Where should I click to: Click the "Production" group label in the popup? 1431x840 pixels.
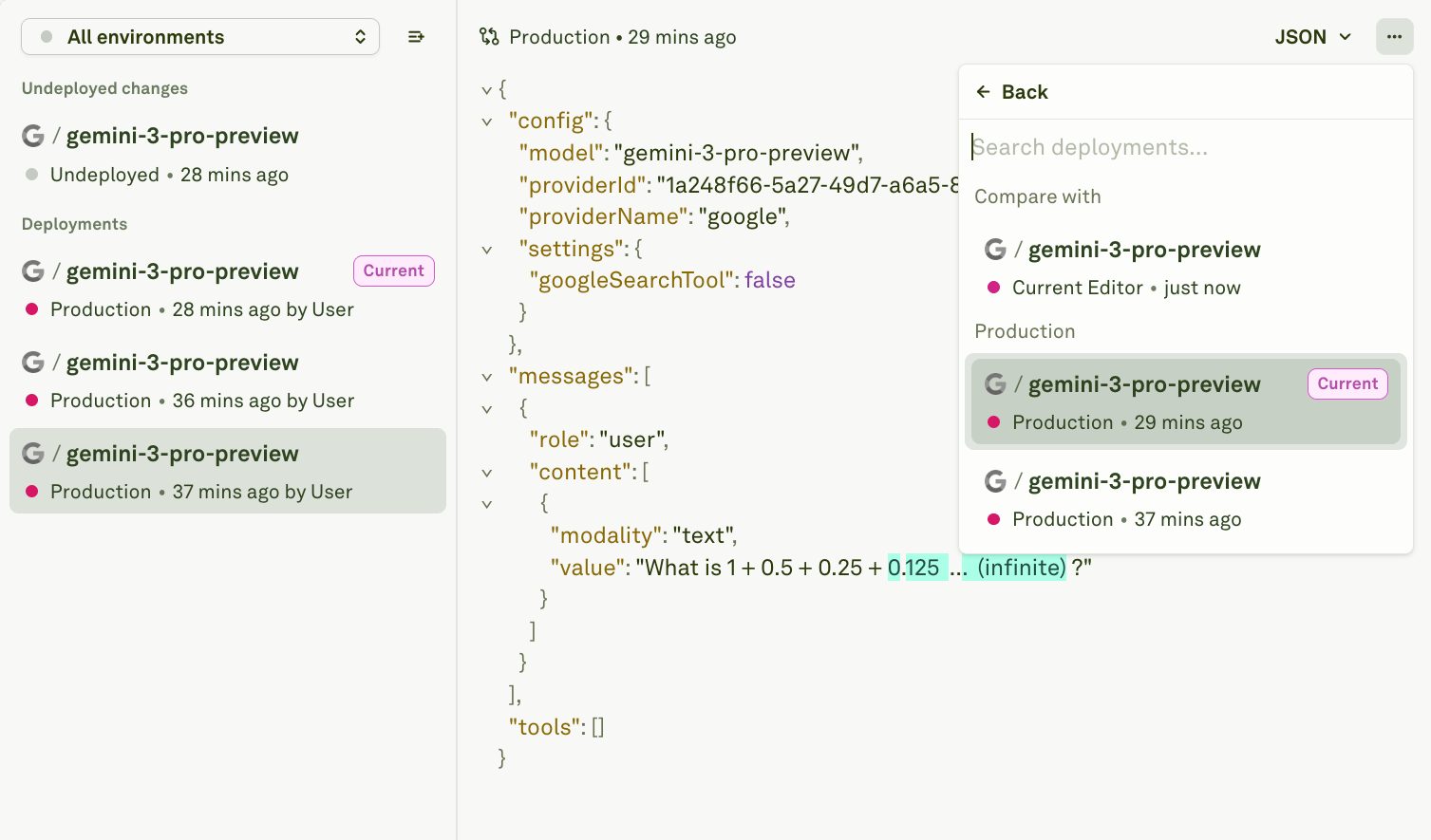tap(1025, 331)
